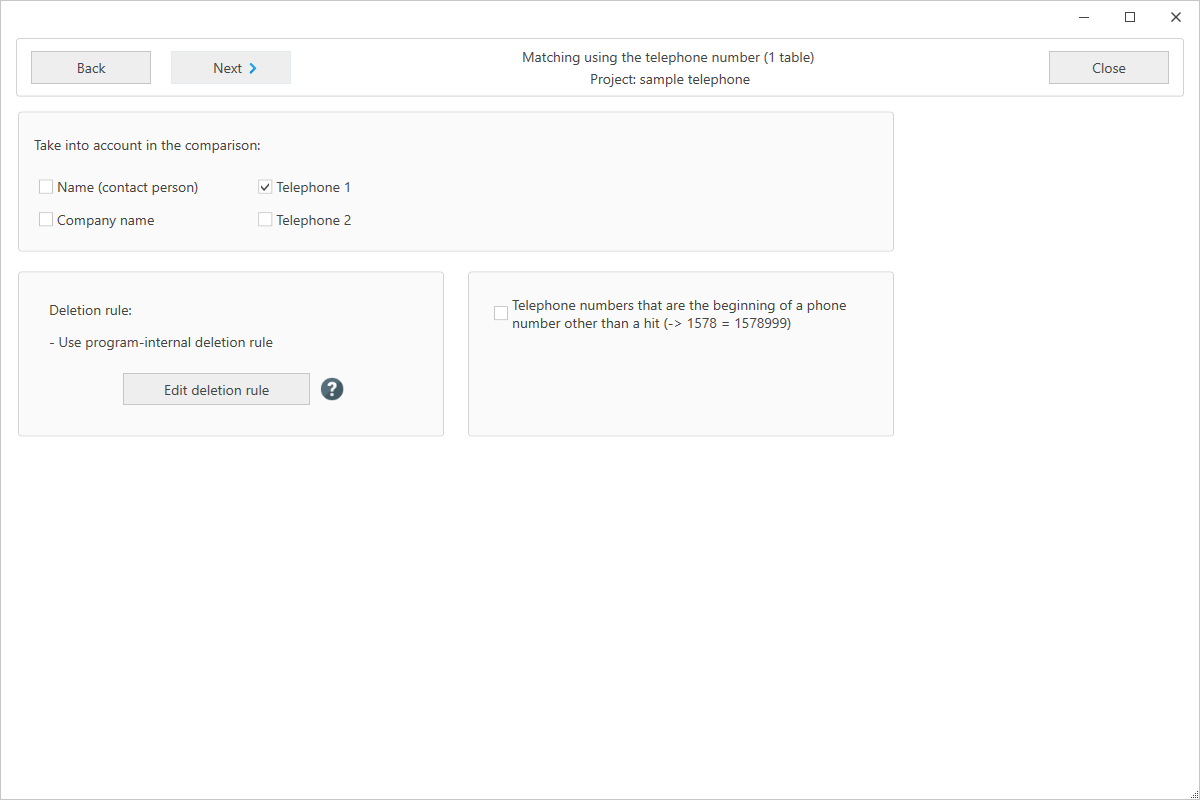Viewport: 1200px width, 800px height.
Task: Maximize the application window
Action: pyautogui.click(x=1130, y=17)
